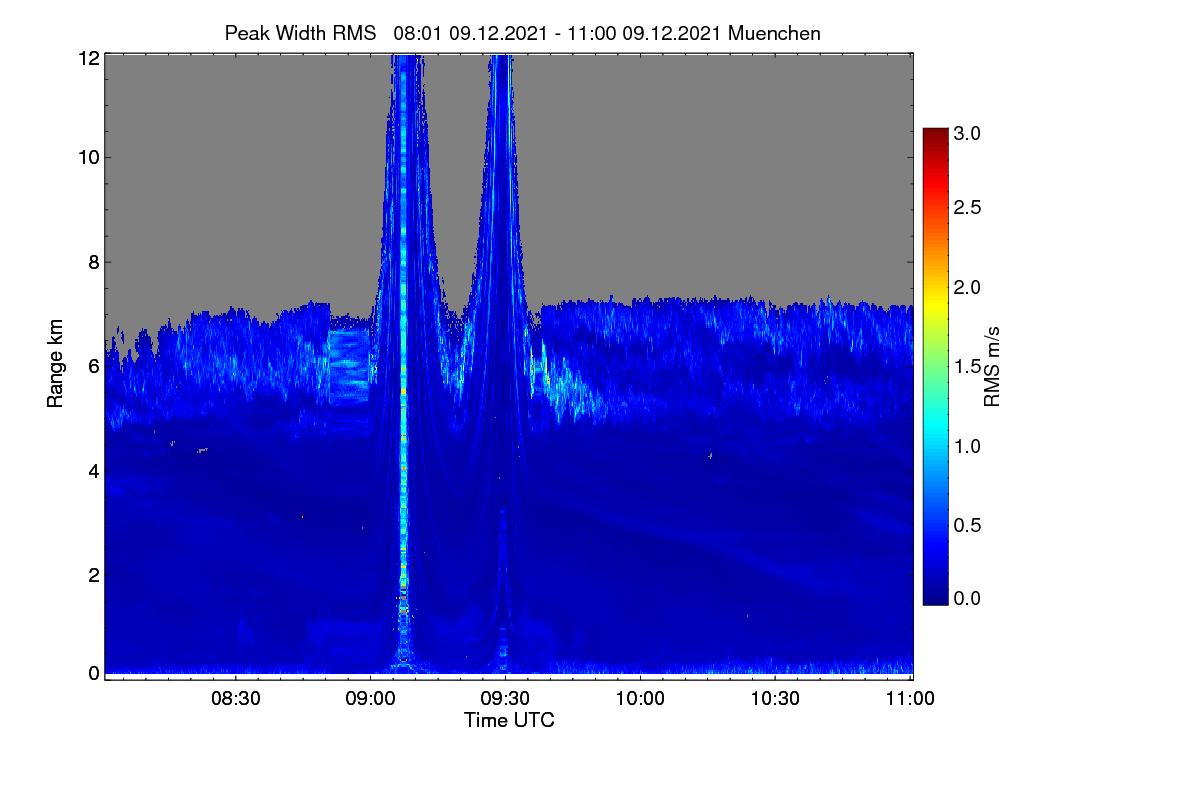This screenshot has width=1200, height=800.
Task: Click the 3.0 colorbar value label
Action: tap(968, 133)
